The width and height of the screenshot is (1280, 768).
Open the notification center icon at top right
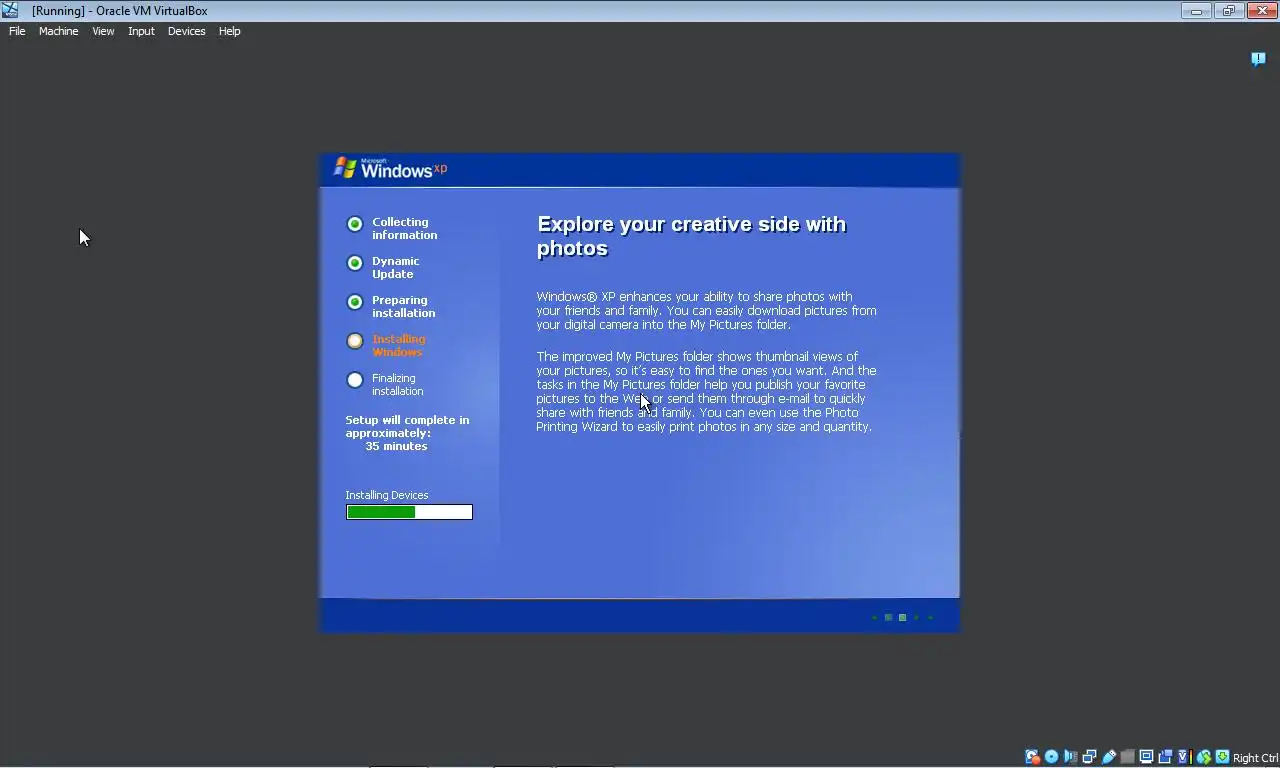1258,59
